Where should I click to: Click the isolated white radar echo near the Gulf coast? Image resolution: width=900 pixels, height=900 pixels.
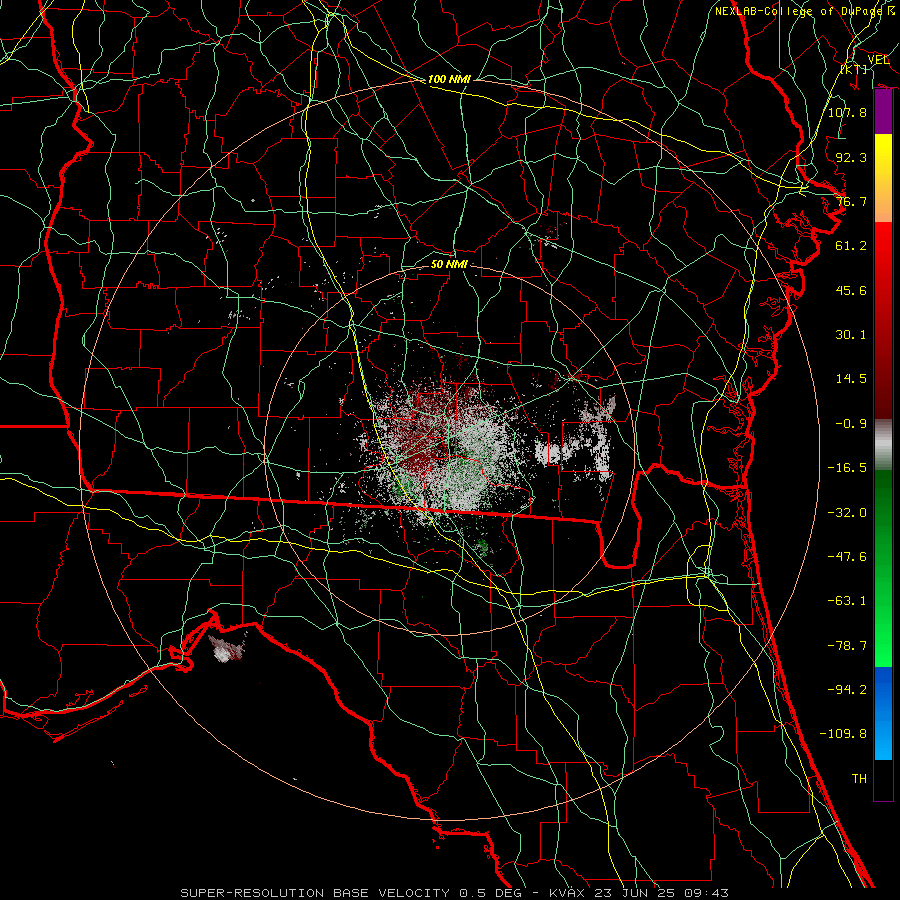(228, 649)
